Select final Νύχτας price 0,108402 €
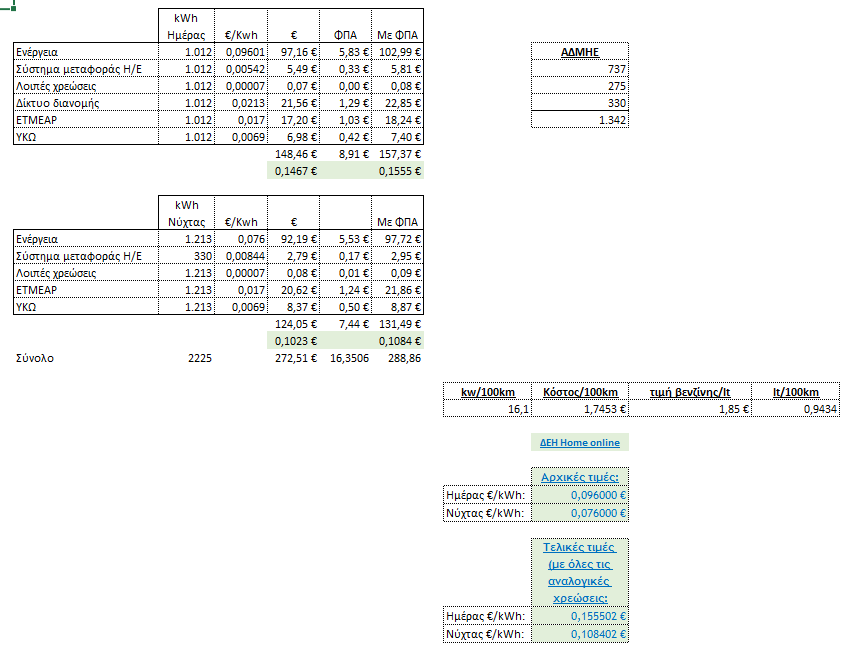The height and width of the screenshot is (650, 858). [580, 634]
